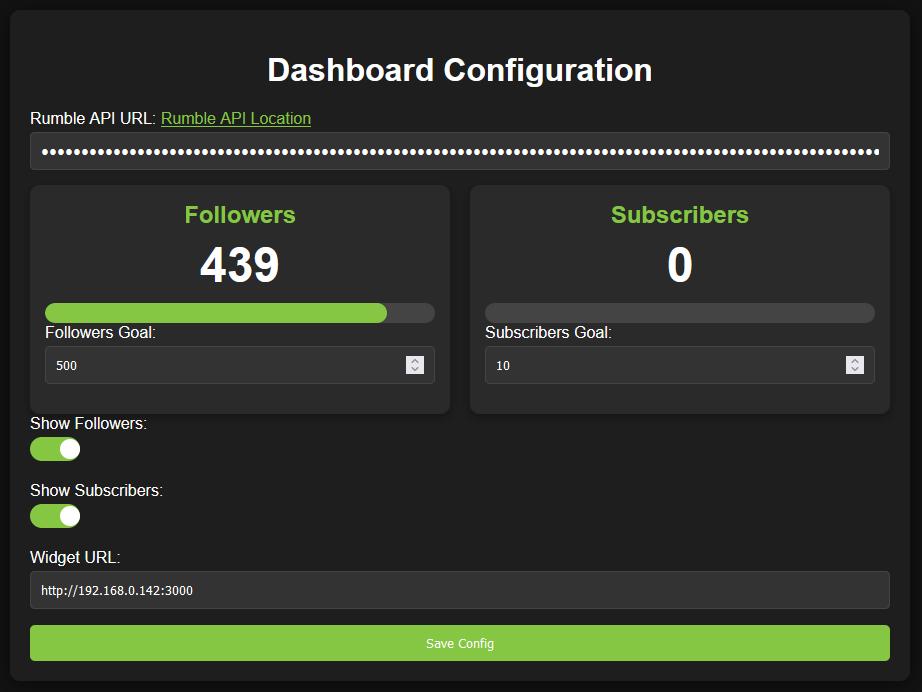Click the Rumble API URL label text
Screen dimensions: 922x692
[x=93, y=118]
